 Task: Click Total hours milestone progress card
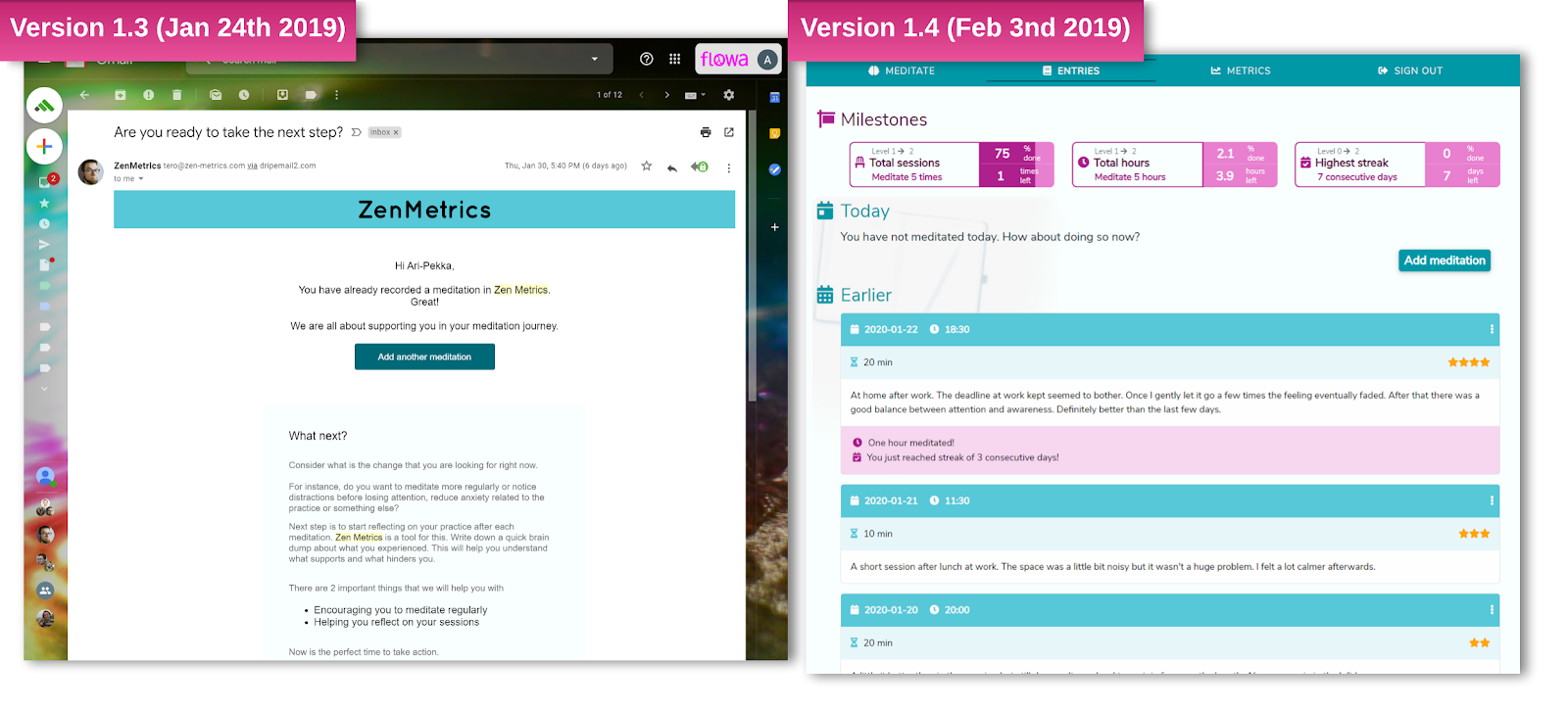(1174, 165)
